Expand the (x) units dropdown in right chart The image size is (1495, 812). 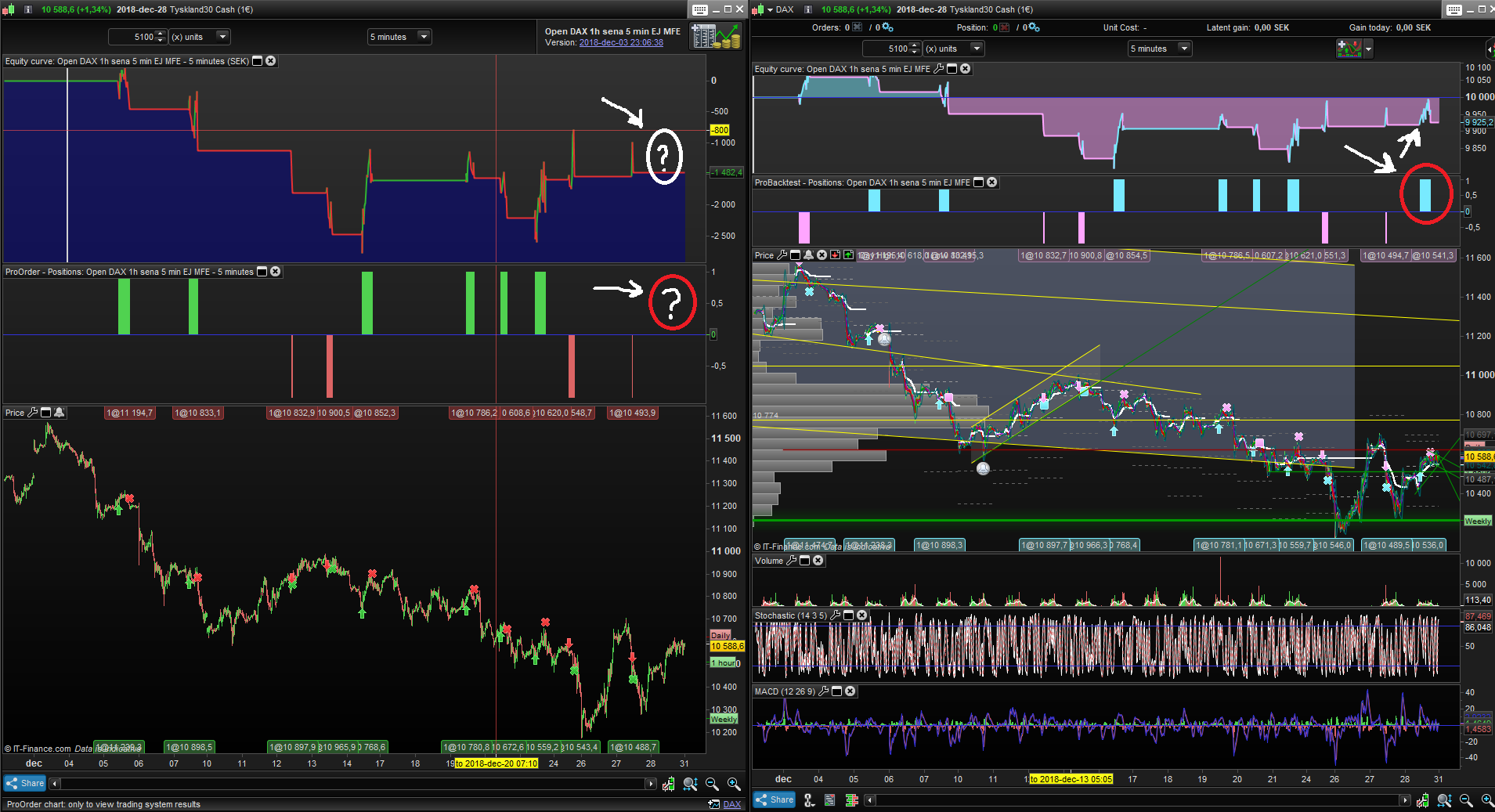tap(977, 49)
